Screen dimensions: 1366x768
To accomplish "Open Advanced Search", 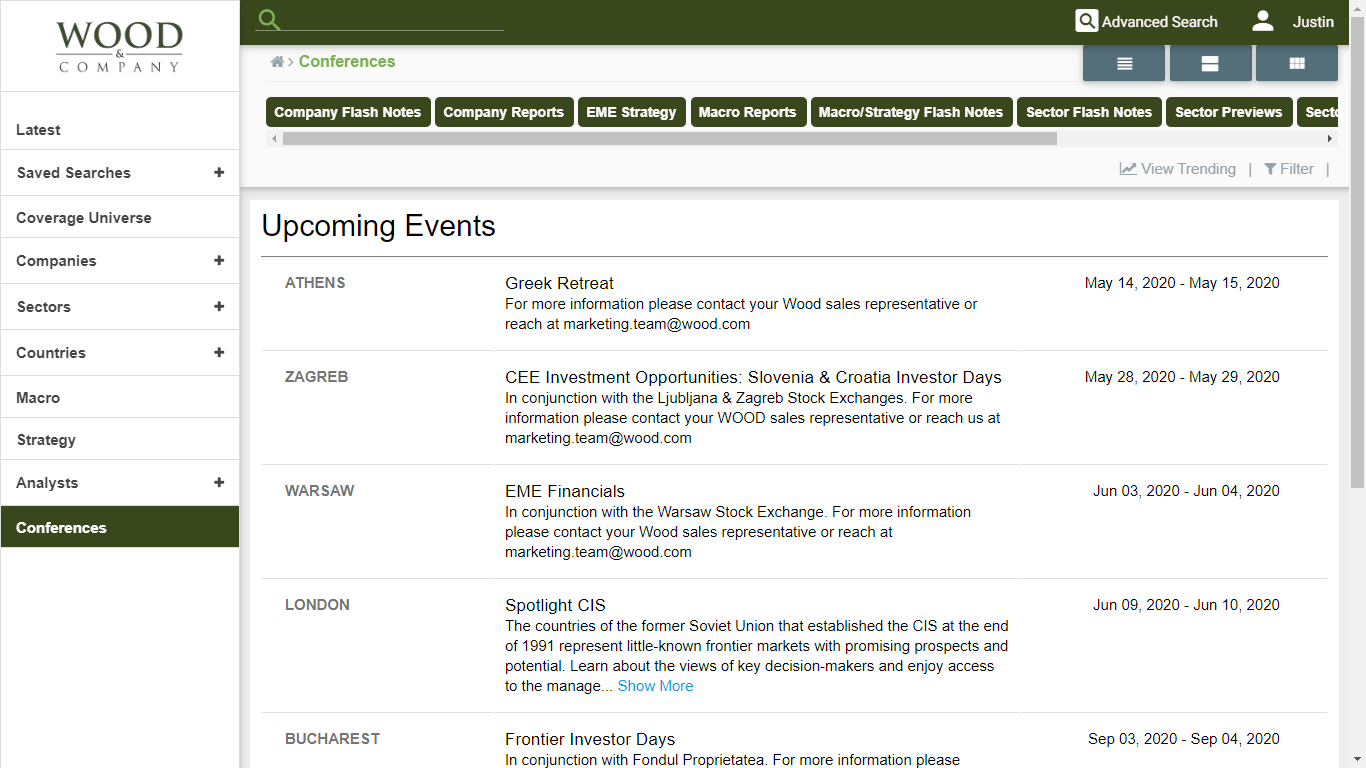I will point(1147,21).
